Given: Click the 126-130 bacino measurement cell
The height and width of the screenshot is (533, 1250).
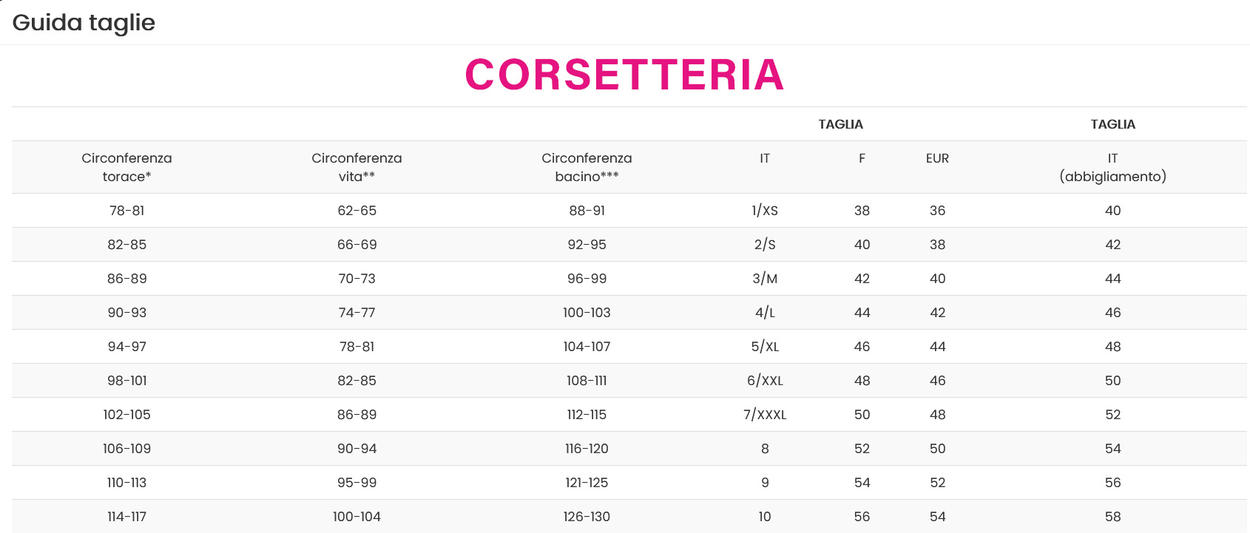Looking at the screenshot, I should tap(587, 517).
